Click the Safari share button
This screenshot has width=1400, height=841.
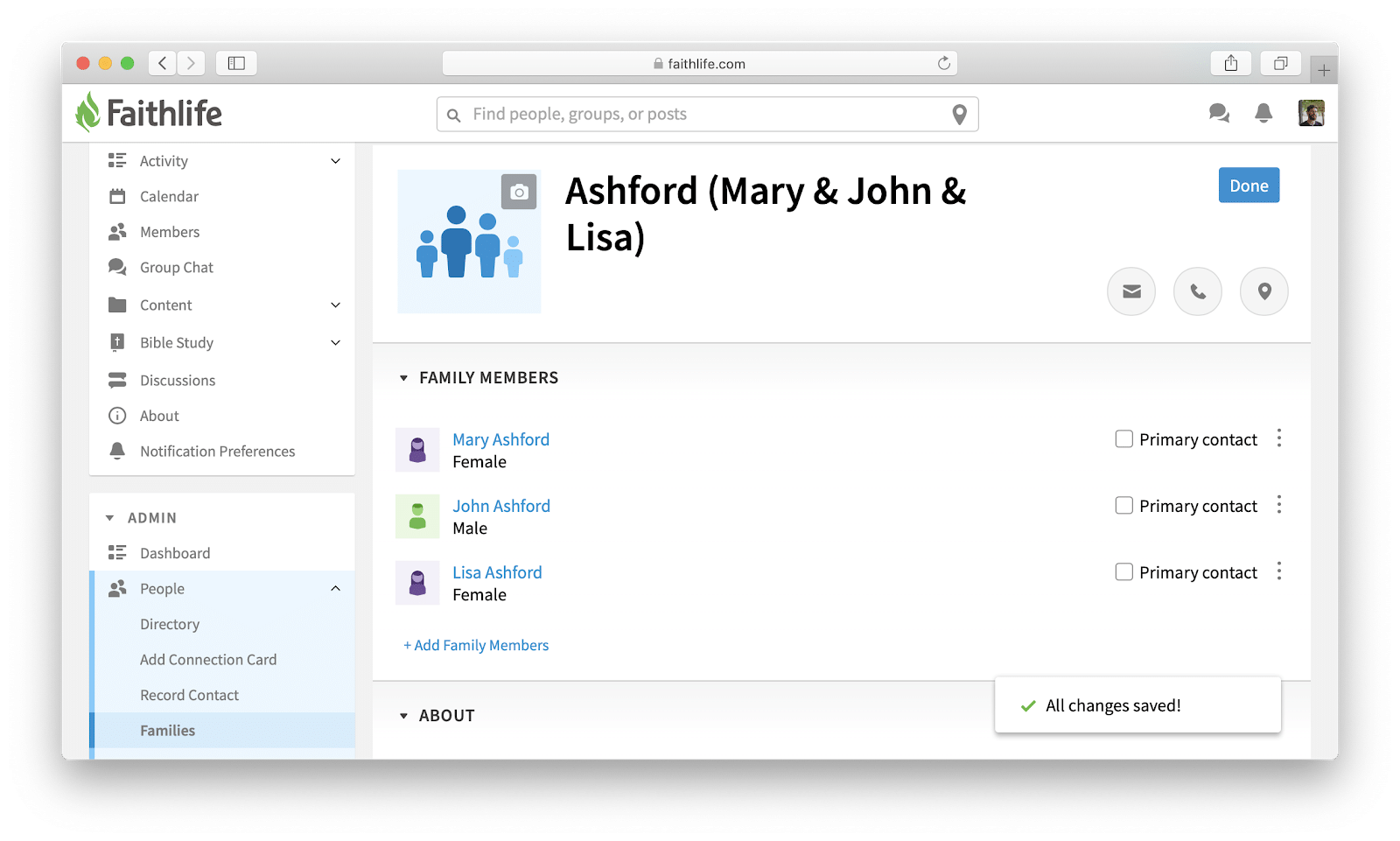pos(1231,63)
